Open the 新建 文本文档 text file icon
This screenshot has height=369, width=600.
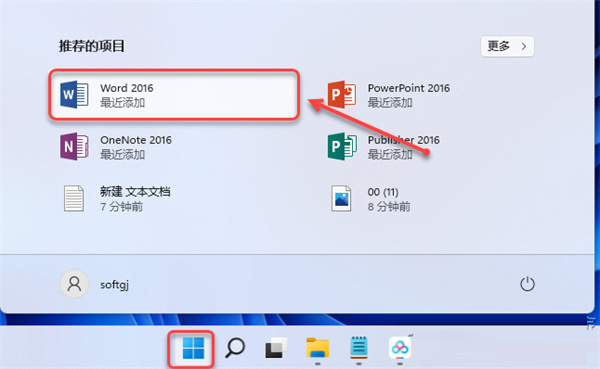click(x=74, y=199)
